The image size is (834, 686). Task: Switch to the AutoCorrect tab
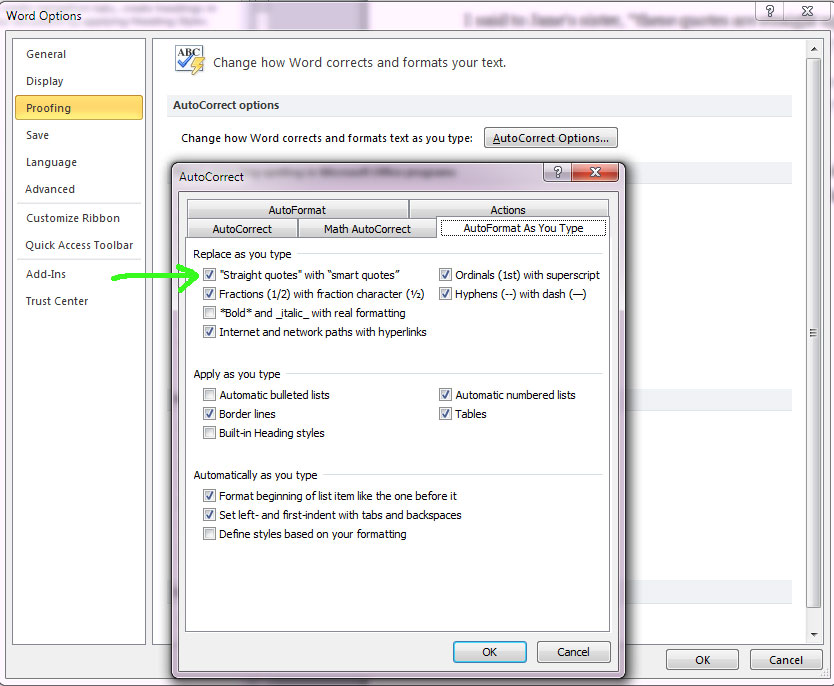(242, 229)
